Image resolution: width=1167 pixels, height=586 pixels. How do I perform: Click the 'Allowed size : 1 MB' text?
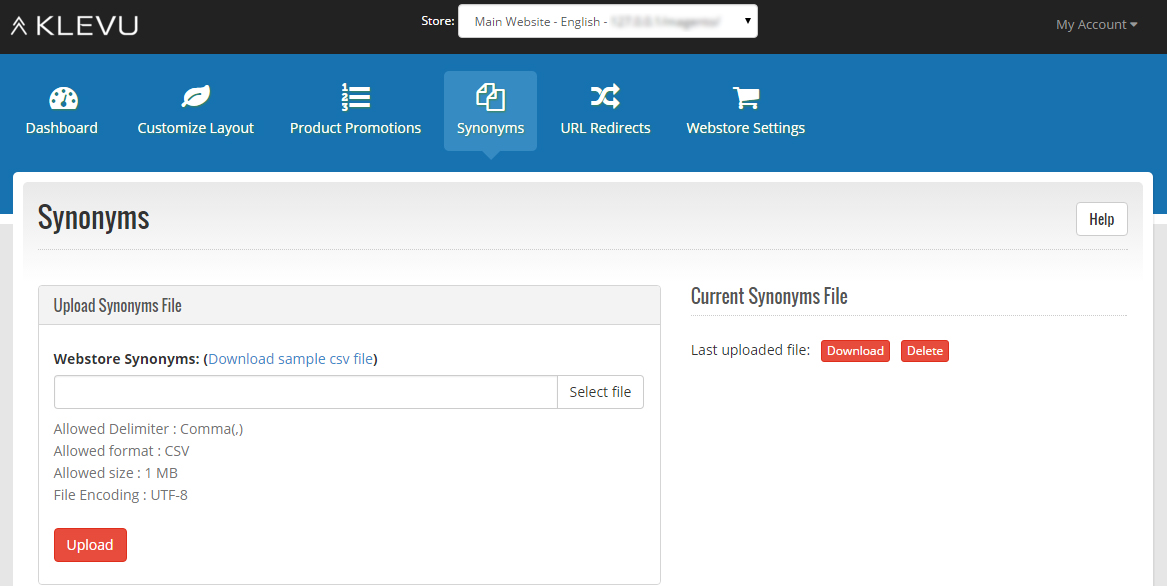tap(115, 473)
